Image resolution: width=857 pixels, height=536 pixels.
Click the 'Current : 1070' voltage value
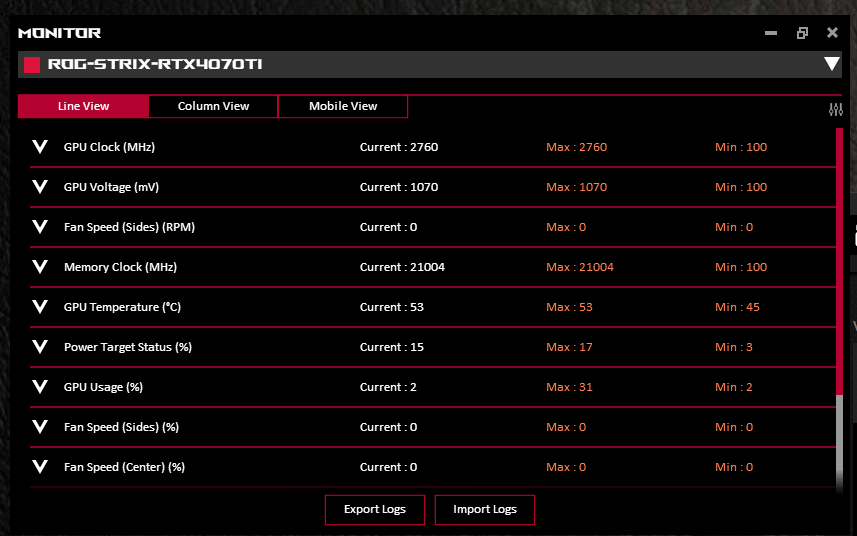click(x=399, y=187)
